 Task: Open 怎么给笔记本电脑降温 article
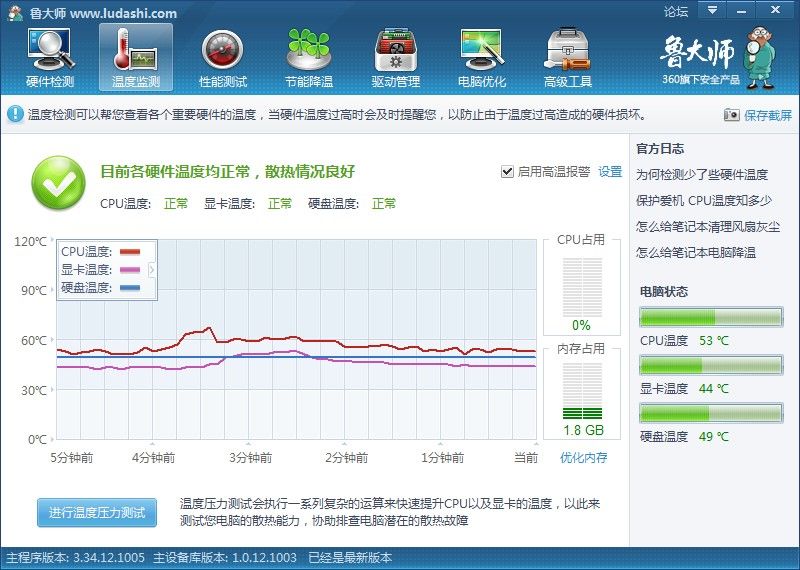[695, 252]
